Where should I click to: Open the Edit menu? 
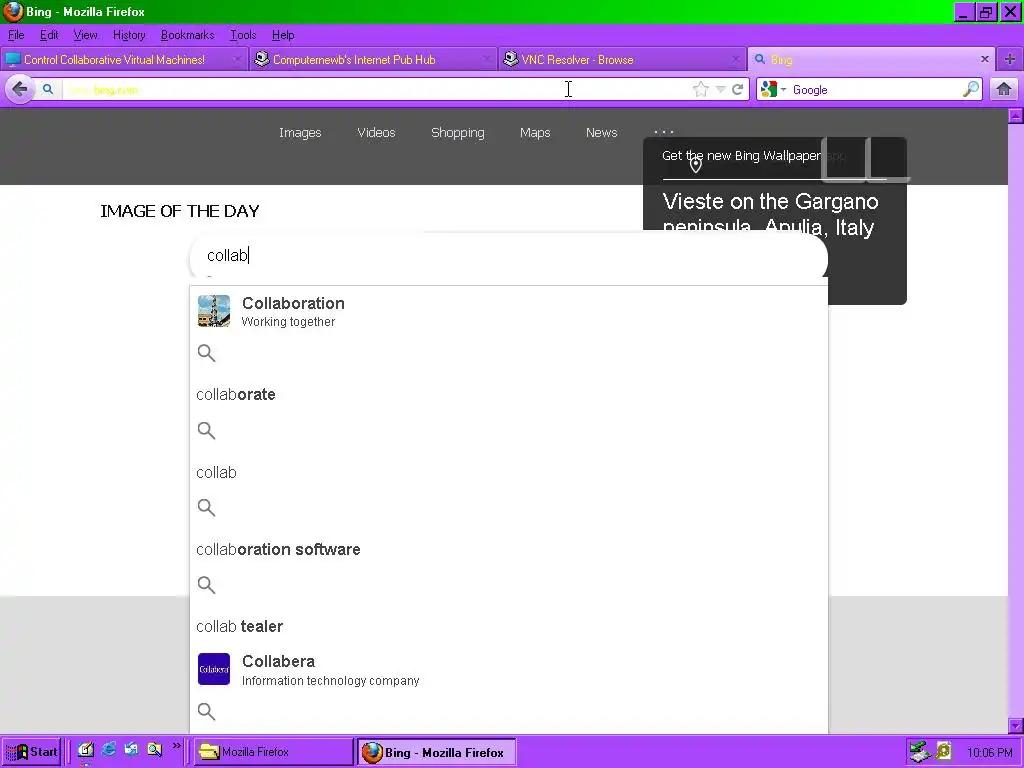click(x=49, y=35)
